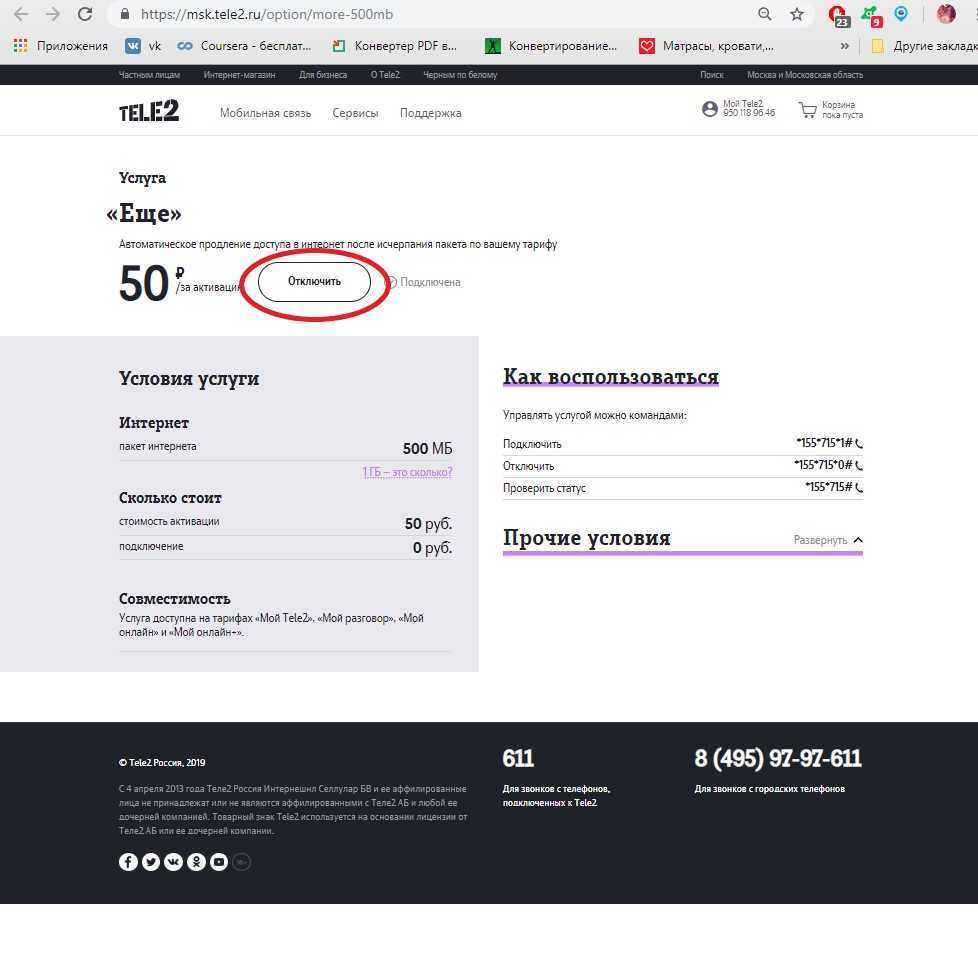The width and height of the screenshot is (978, 960).
Task: Open Tele2 Twitter page icon
Action: (x=151, y=862)
